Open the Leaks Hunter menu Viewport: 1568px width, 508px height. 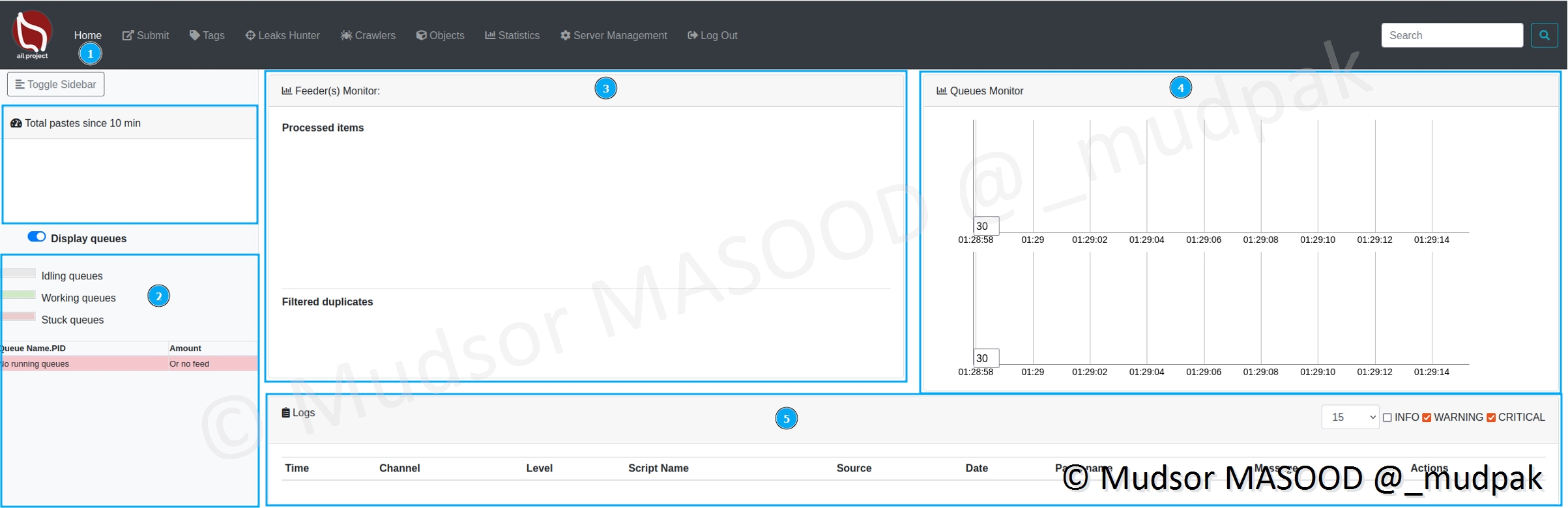(x=282, y=35)
